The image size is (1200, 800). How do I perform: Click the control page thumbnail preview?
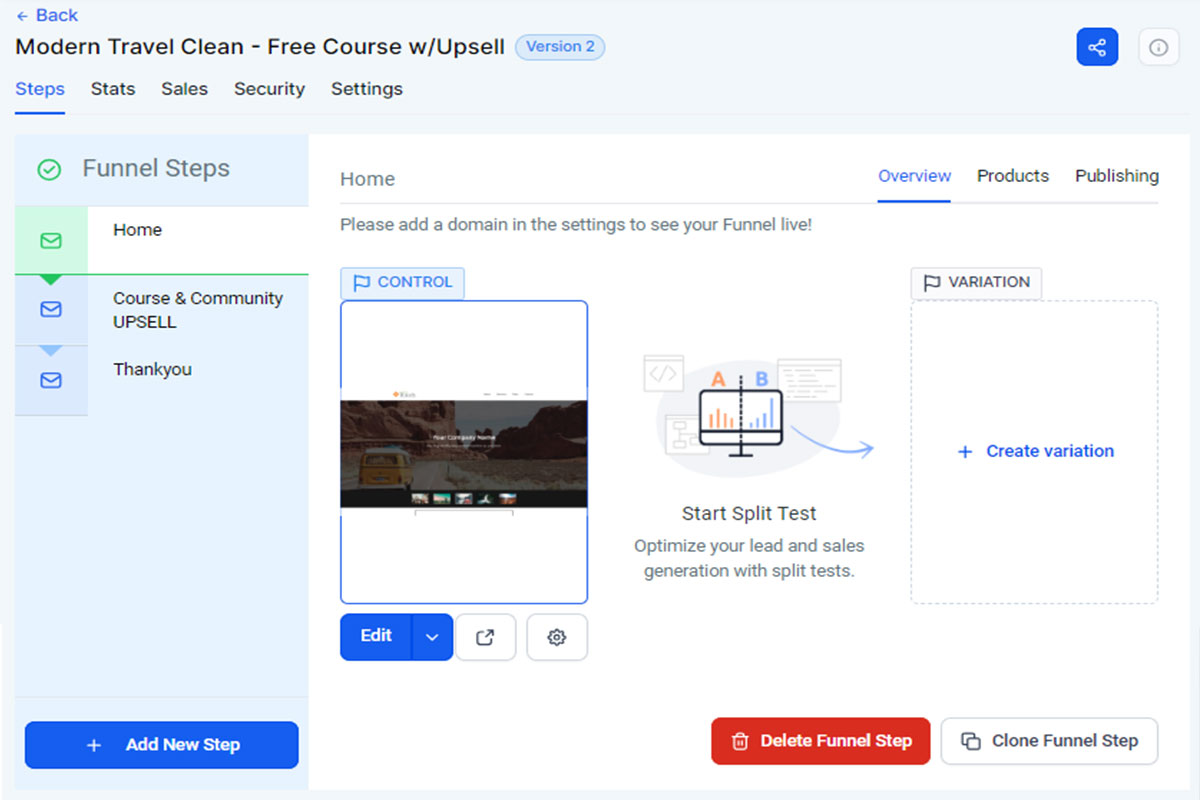click(464, 452)
